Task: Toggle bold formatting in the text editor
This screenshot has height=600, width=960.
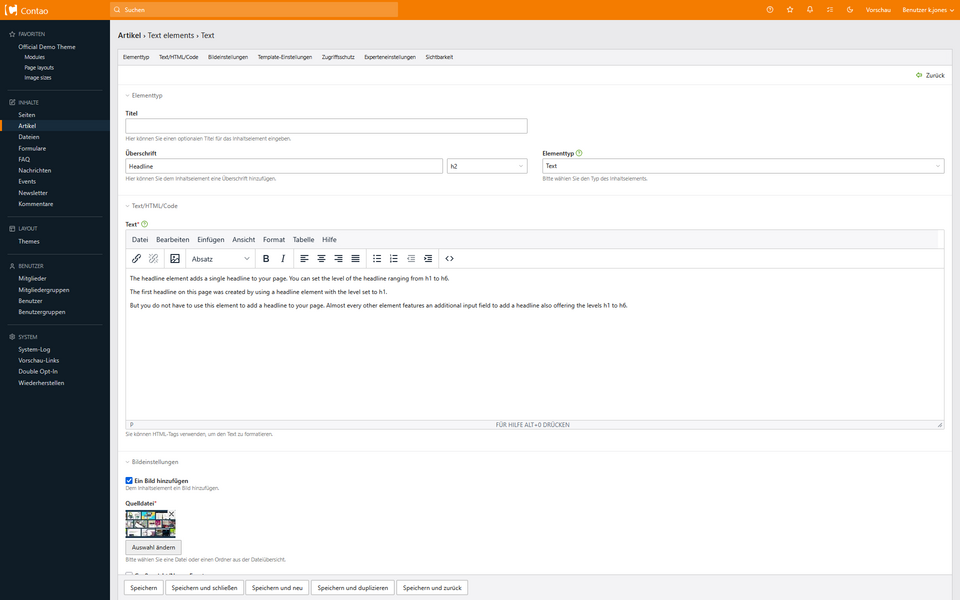Action: click(x=266, y=258)
